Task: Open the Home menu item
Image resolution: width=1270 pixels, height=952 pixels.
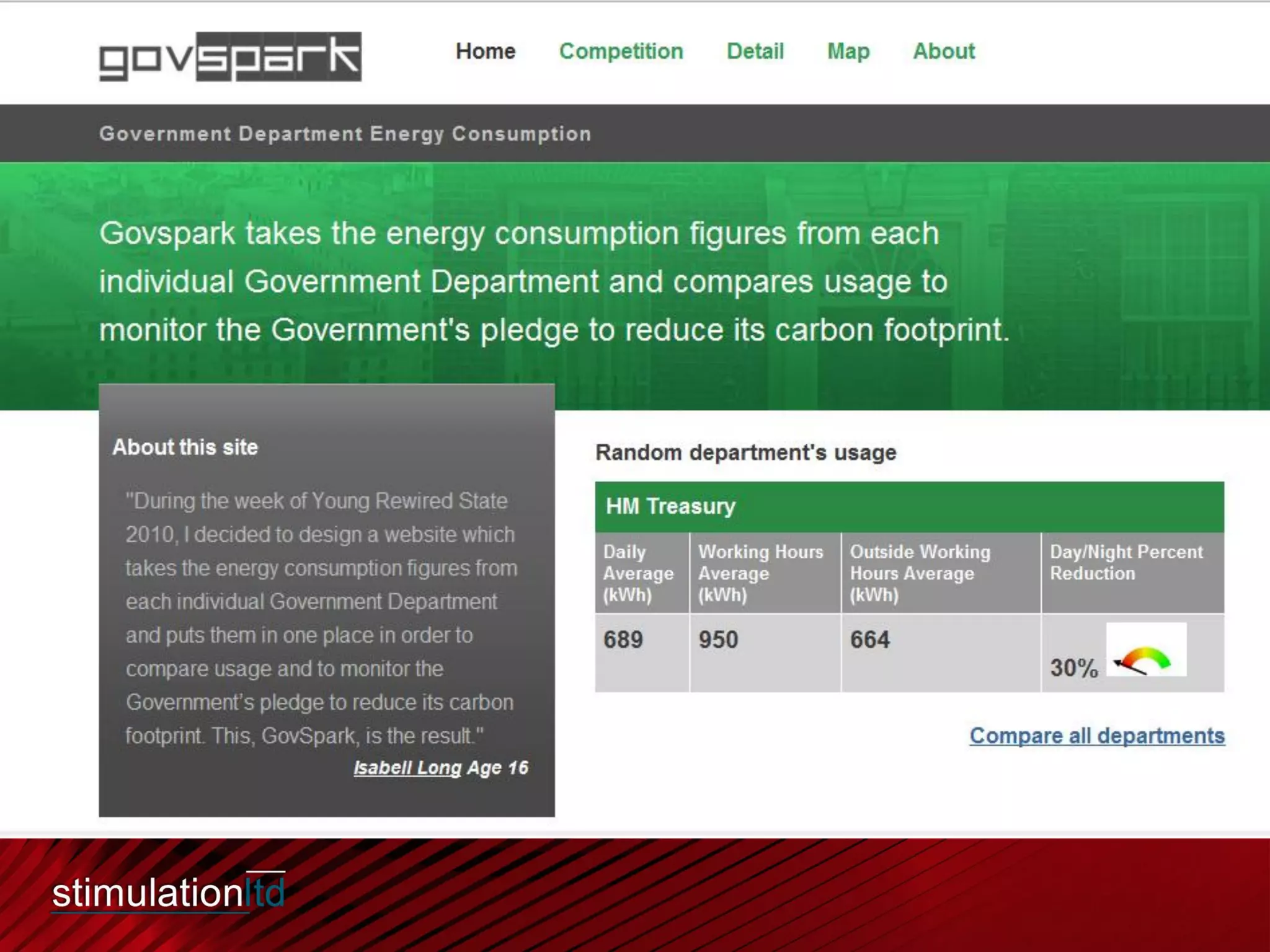Action: pos(486,51)
